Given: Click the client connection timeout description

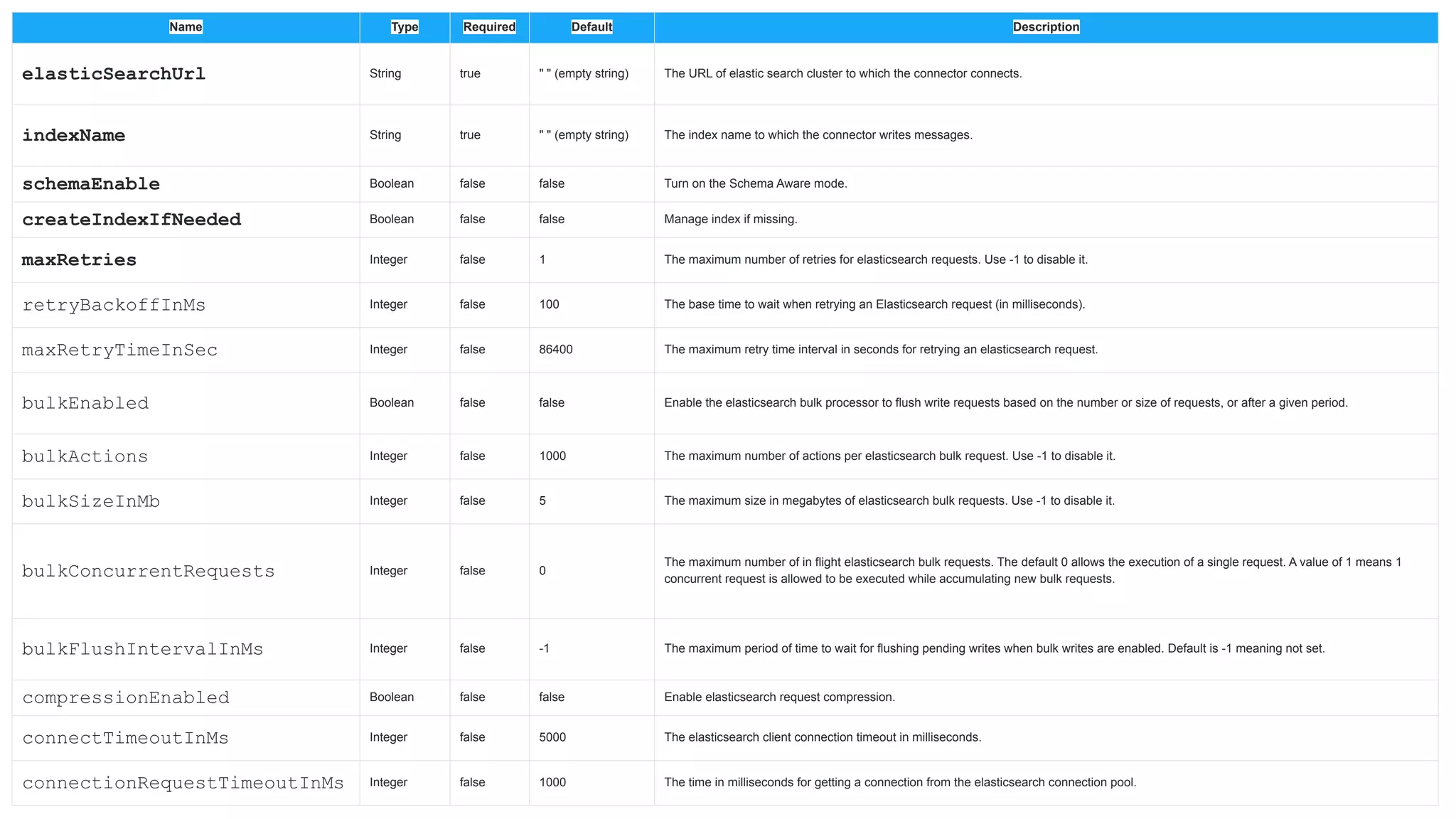Looking at the screenshot, I should click(x=823, y=737).
